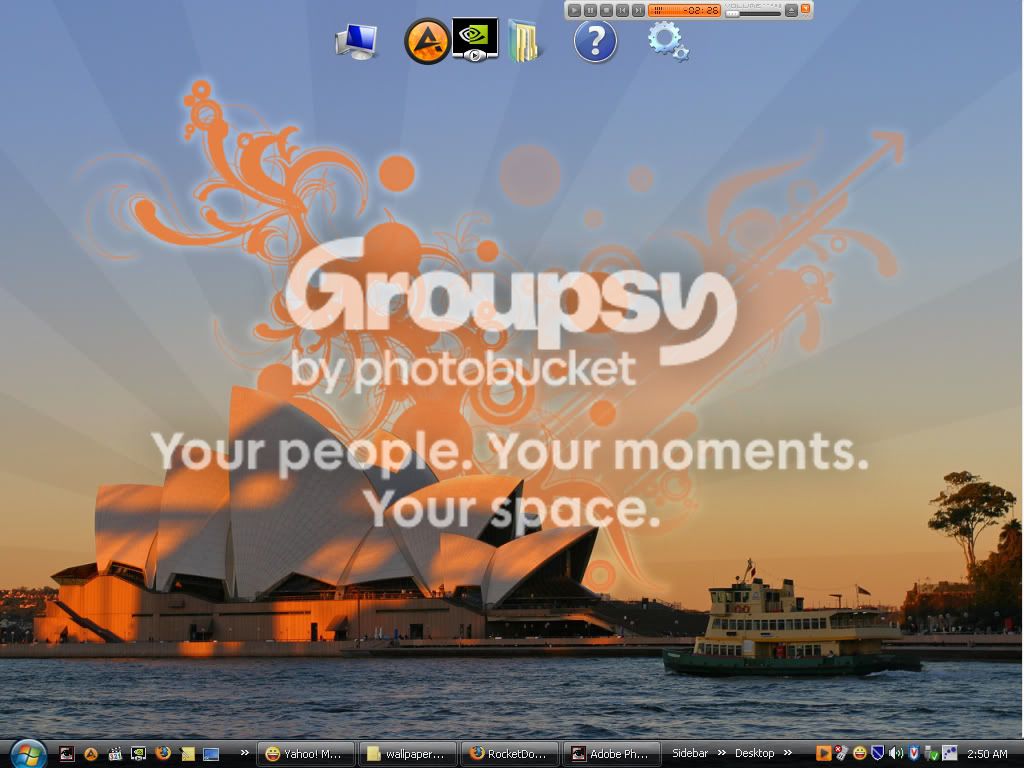Stop playback in the mini player bar

(606, 10)
